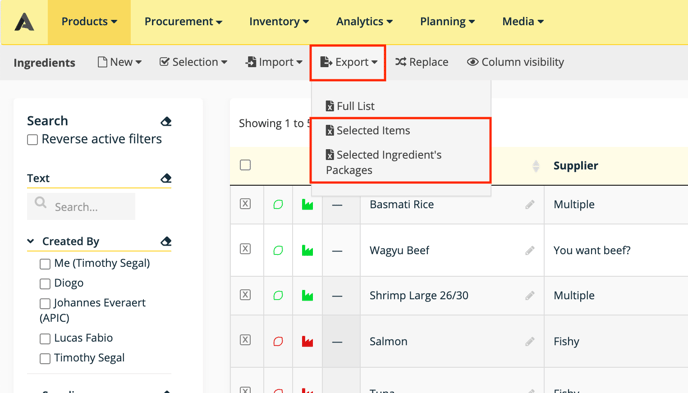Click the name column sort arrows

pyautogui.click(x=535, y=166)
